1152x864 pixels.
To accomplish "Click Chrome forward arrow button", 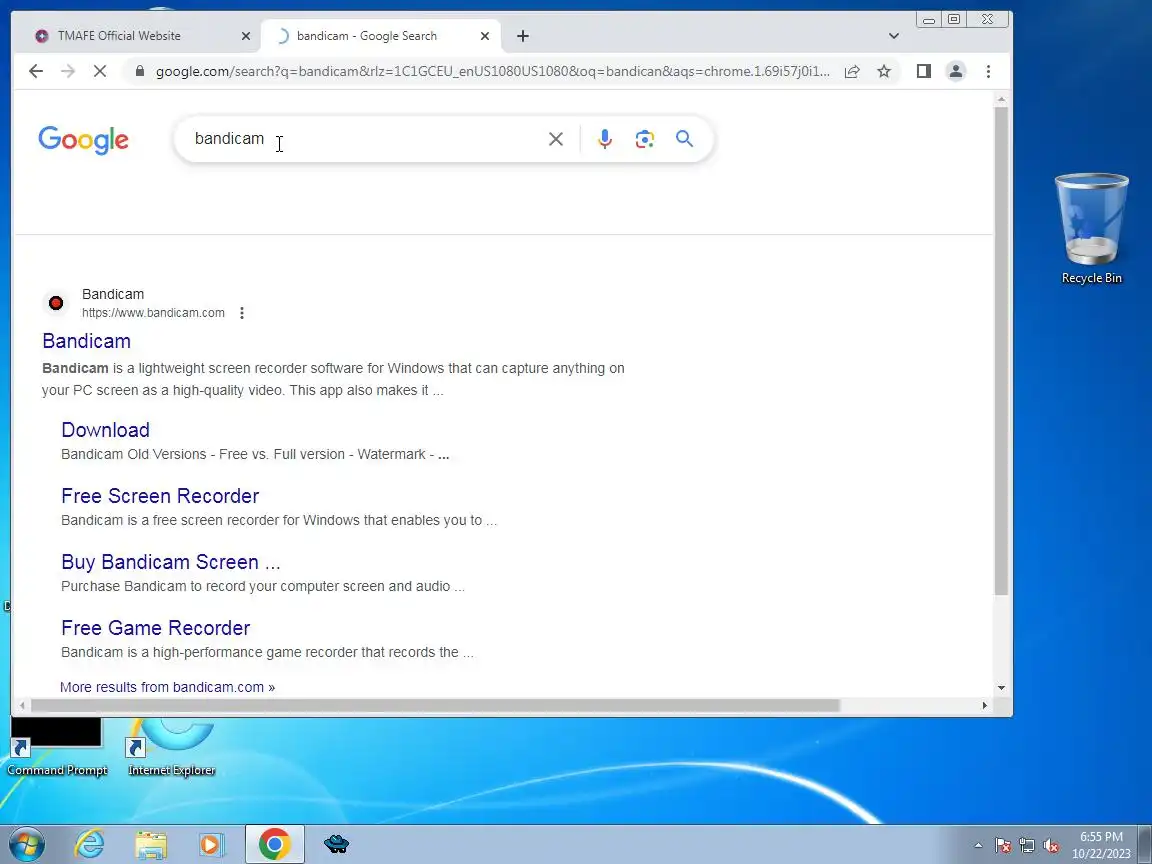I will [68, 71].
